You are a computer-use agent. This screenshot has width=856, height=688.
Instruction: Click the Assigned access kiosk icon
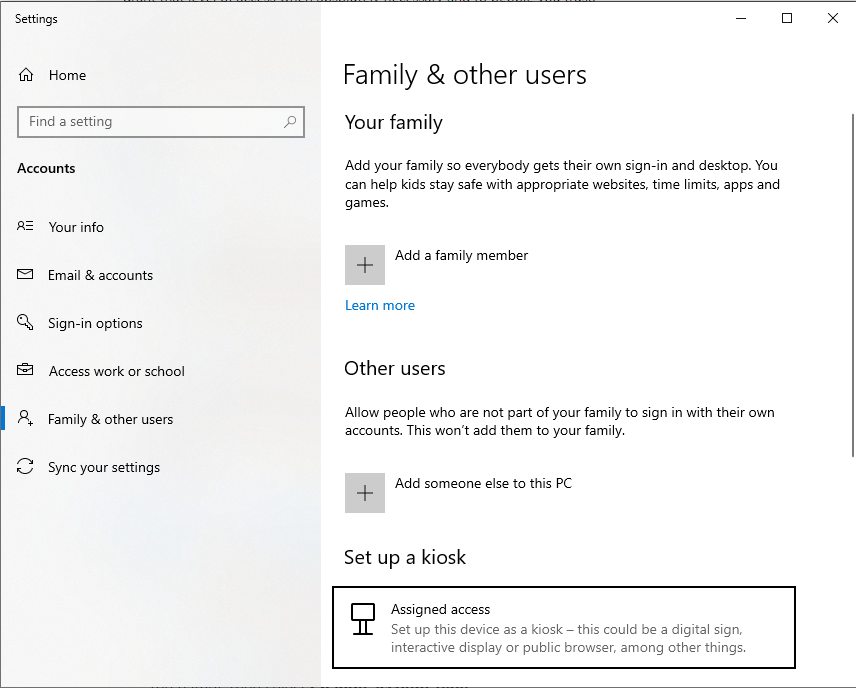tap(362, 619)
